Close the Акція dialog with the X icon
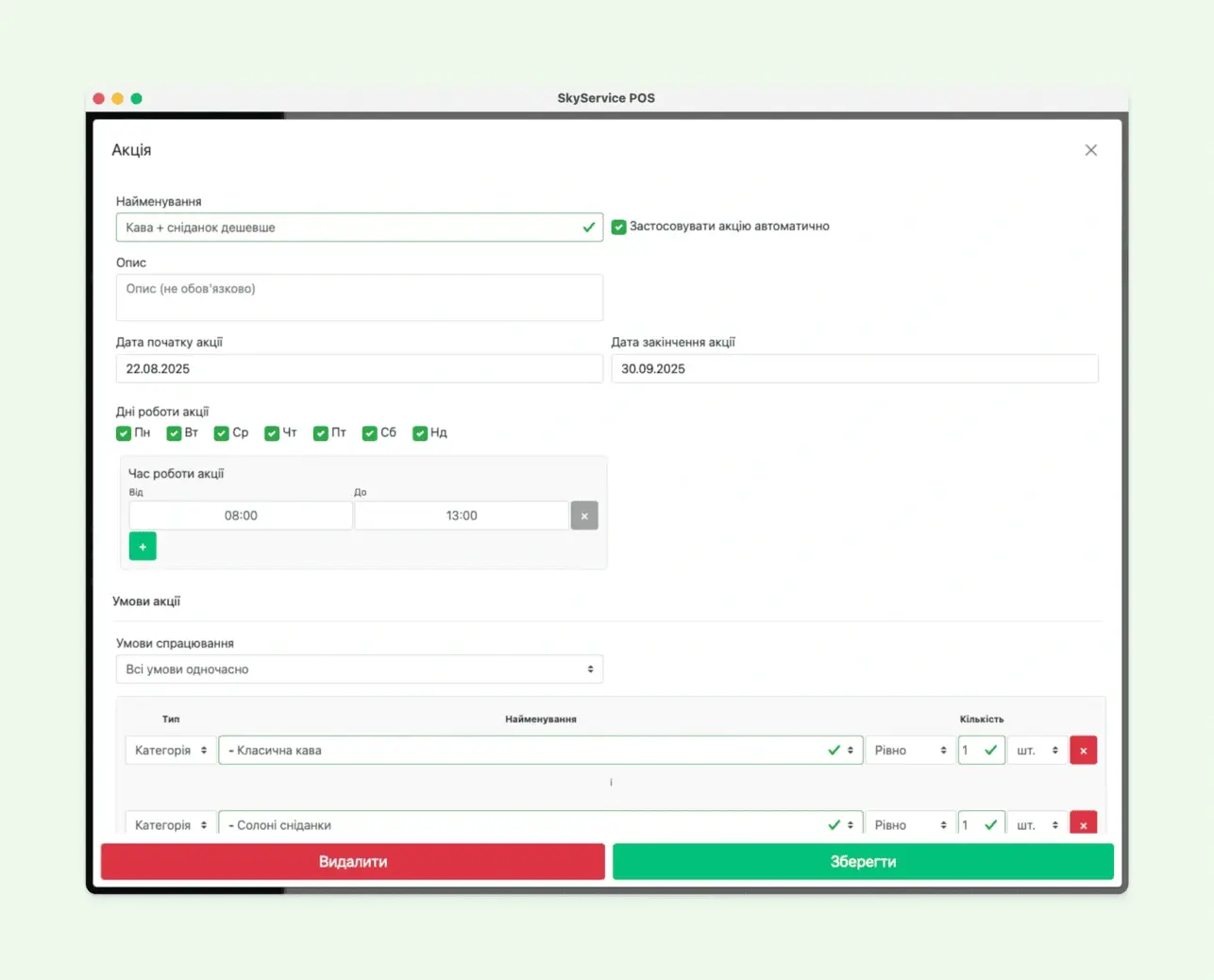This screenshot has width=1214, height=980. click(x=1090, y=150)
